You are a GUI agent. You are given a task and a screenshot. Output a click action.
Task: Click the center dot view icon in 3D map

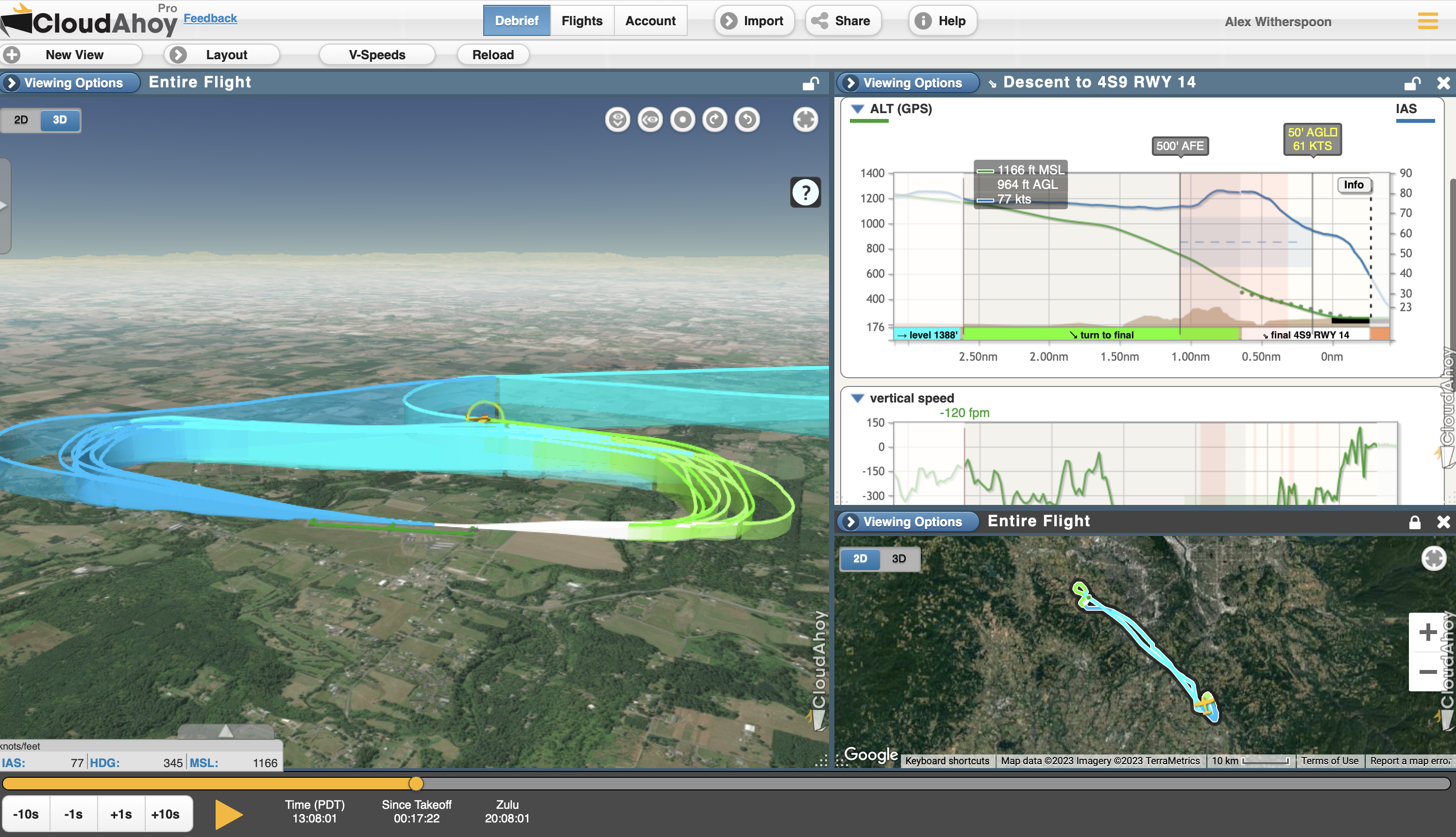[682, 119]
